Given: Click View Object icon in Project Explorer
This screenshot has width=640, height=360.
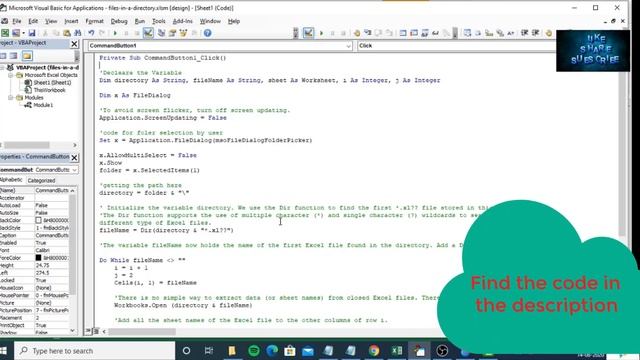Looking at the screenshot, I should 13,56.
